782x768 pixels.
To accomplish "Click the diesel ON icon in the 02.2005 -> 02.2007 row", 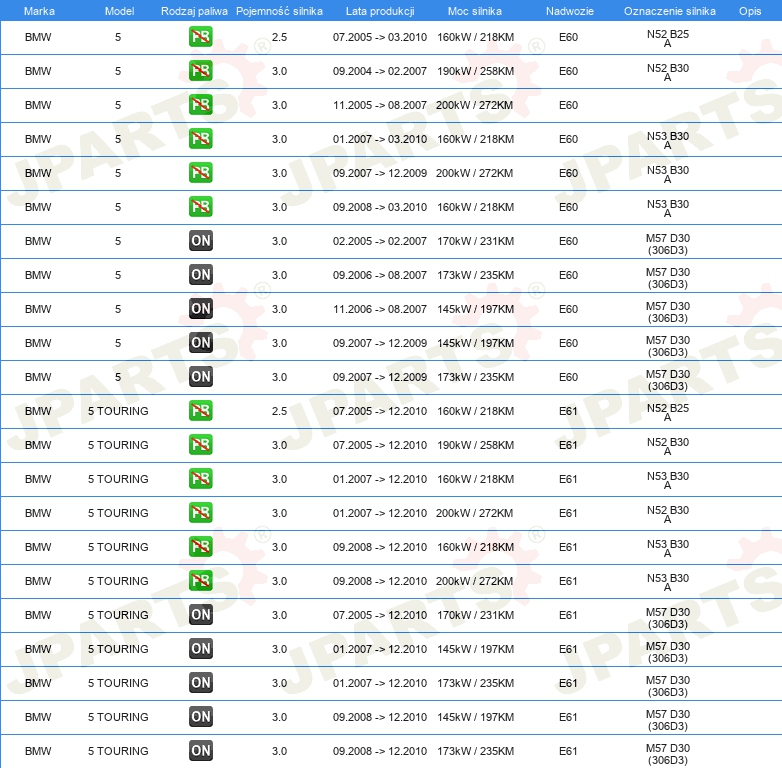I will tap(200, 240).
